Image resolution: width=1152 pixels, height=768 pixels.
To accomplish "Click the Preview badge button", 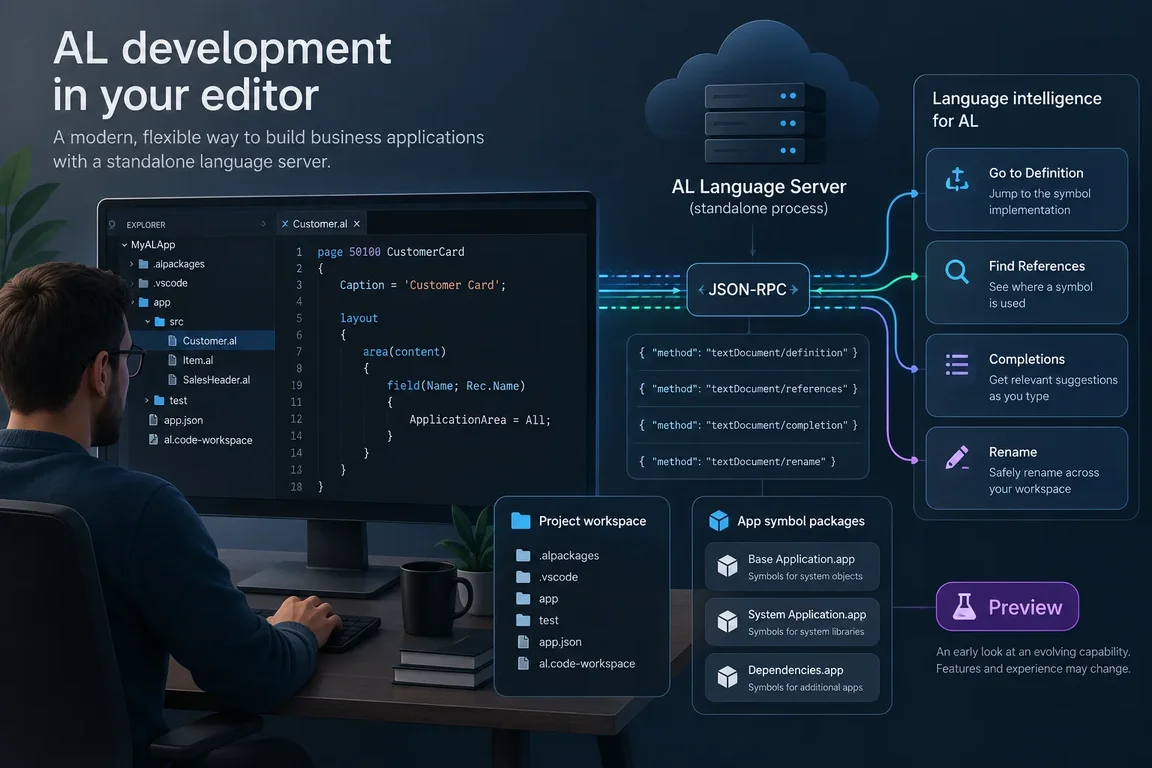I will (x=1007, y=606).
